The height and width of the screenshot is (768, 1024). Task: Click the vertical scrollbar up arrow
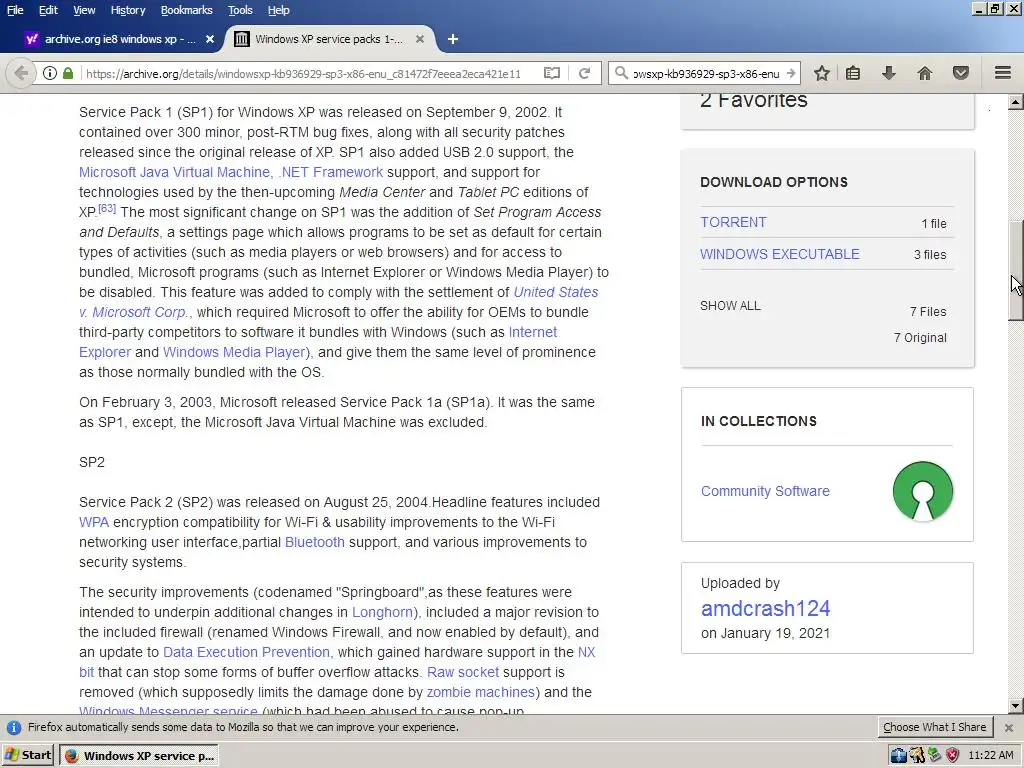[1015, 101]
